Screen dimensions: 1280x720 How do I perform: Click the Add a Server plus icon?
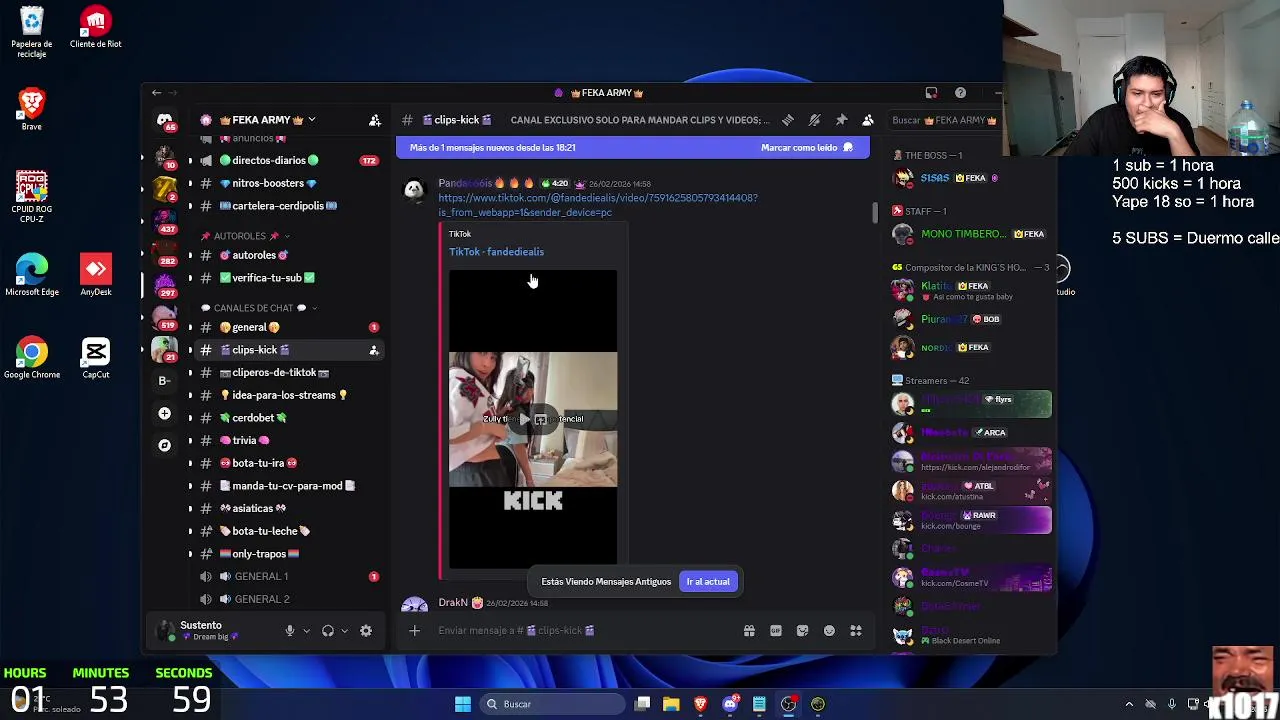pyautogui.click(x=164, y=413)
